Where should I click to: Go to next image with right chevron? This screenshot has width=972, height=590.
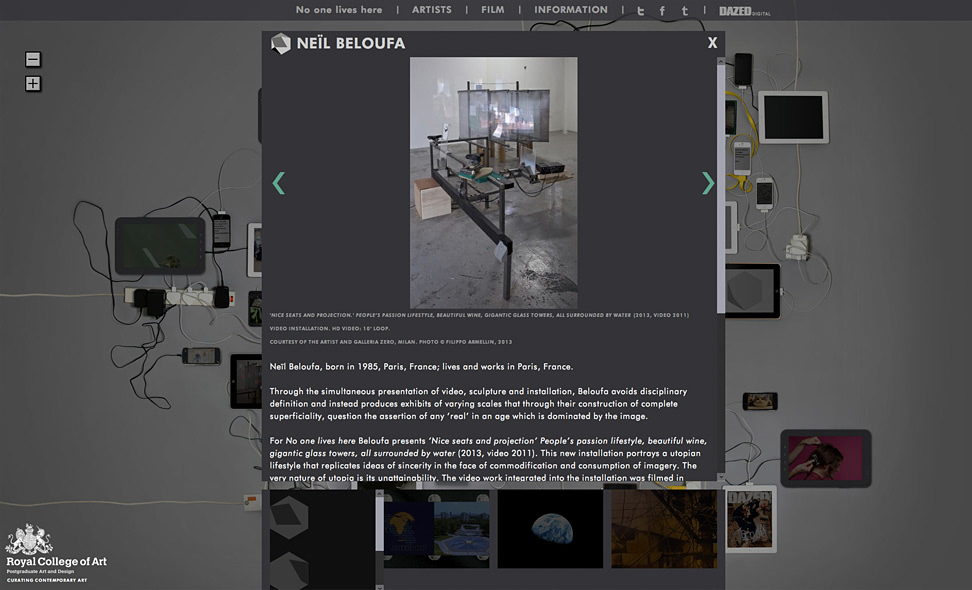pos(708,183)
